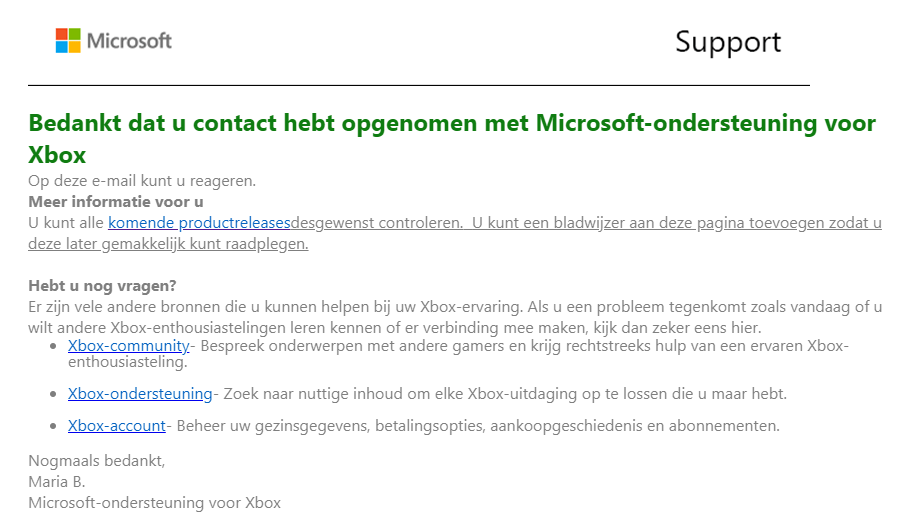
Task: Click the 'Nogmaals bedankt,' closing line
Action: (x=96, y=461)
